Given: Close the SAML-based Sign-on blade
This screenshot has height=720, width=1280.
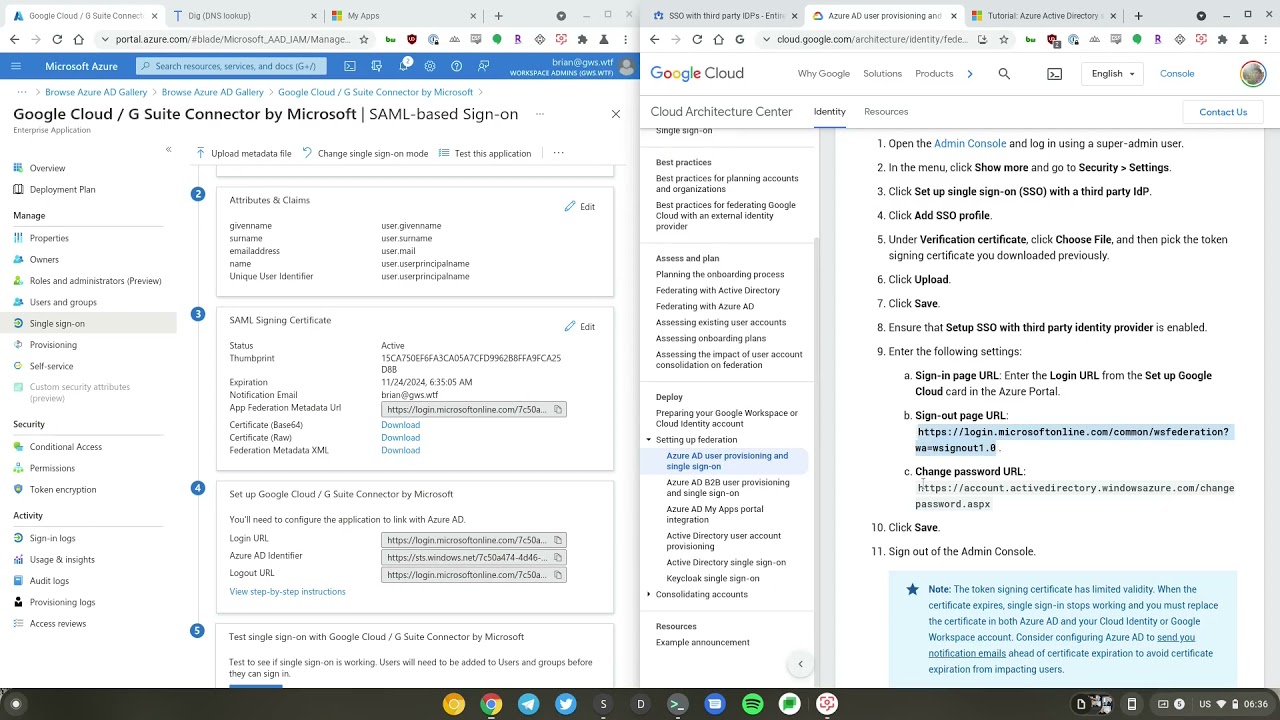Looking at the screenshot, I should point(616,114).
